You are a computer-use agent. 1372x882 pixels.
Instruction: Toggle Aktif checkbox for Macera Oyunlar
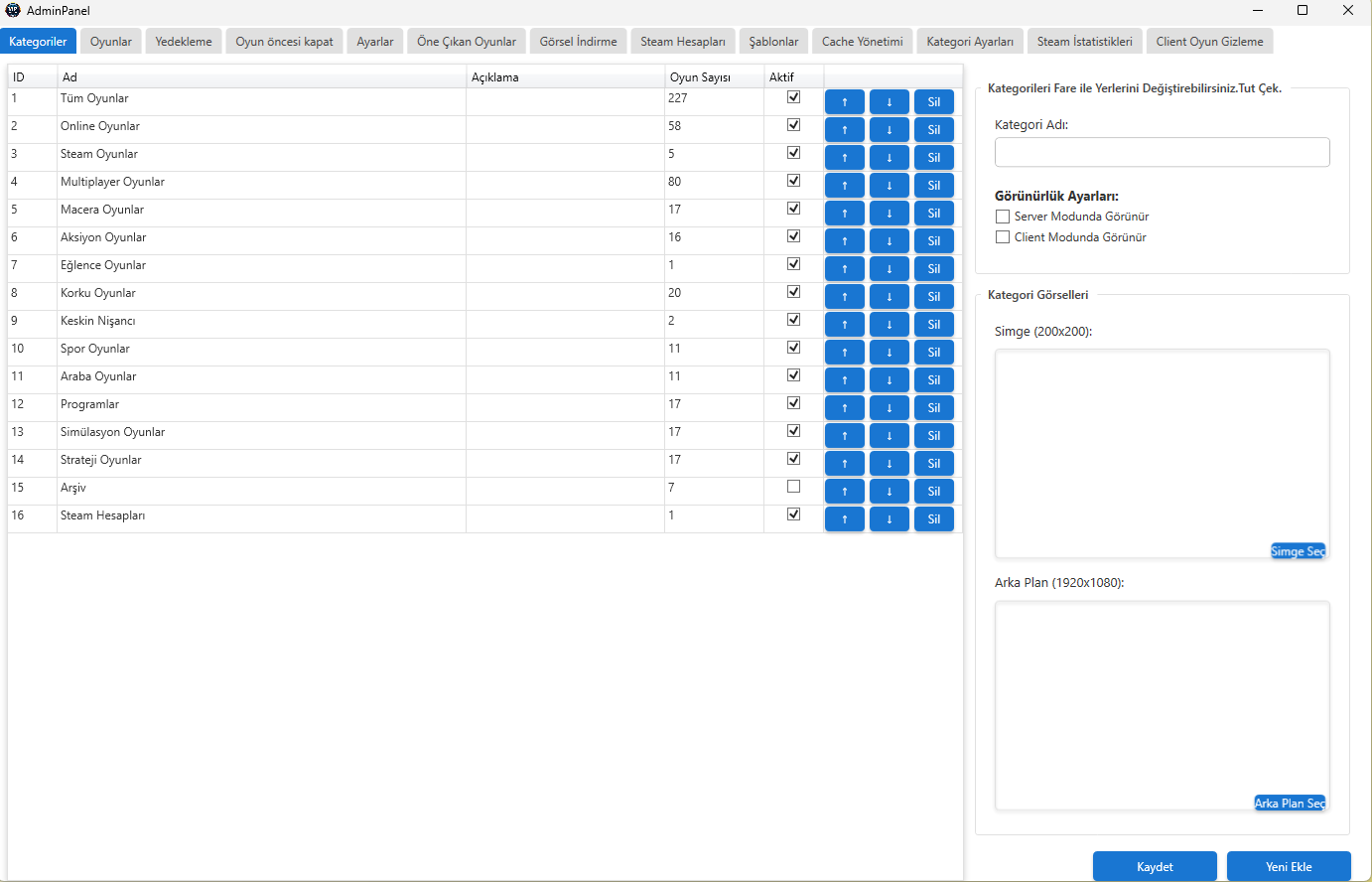793,209
